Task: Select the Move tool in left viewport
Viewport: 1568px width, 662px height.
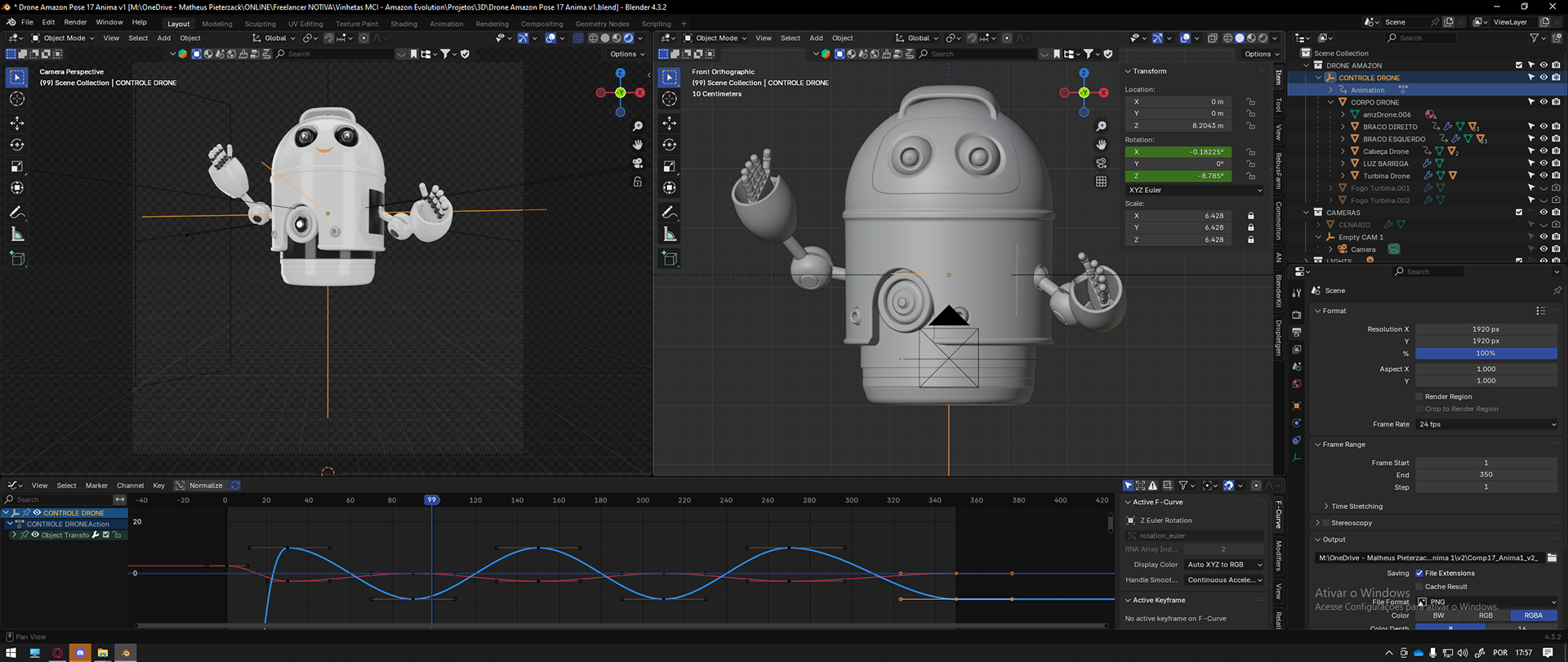Action: (x=16, y=123)
